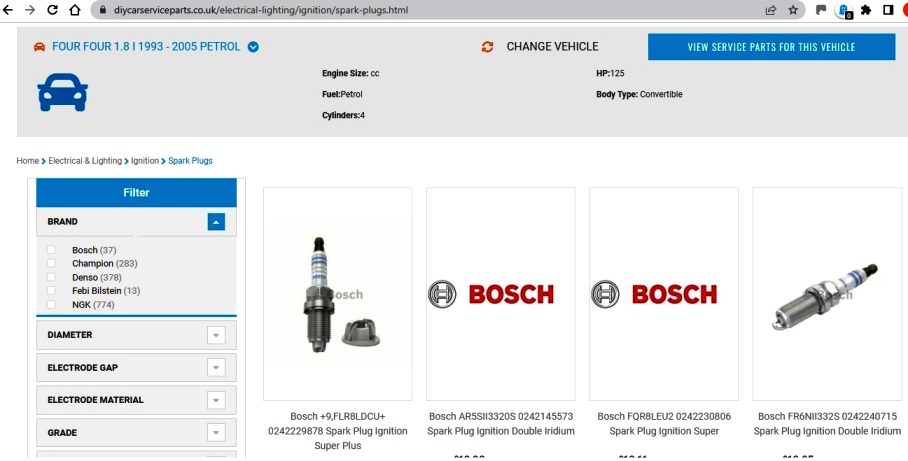Viewport: 908px width, 461px height.
Task: Go to the browser home icon
Action: pos(75,10)
